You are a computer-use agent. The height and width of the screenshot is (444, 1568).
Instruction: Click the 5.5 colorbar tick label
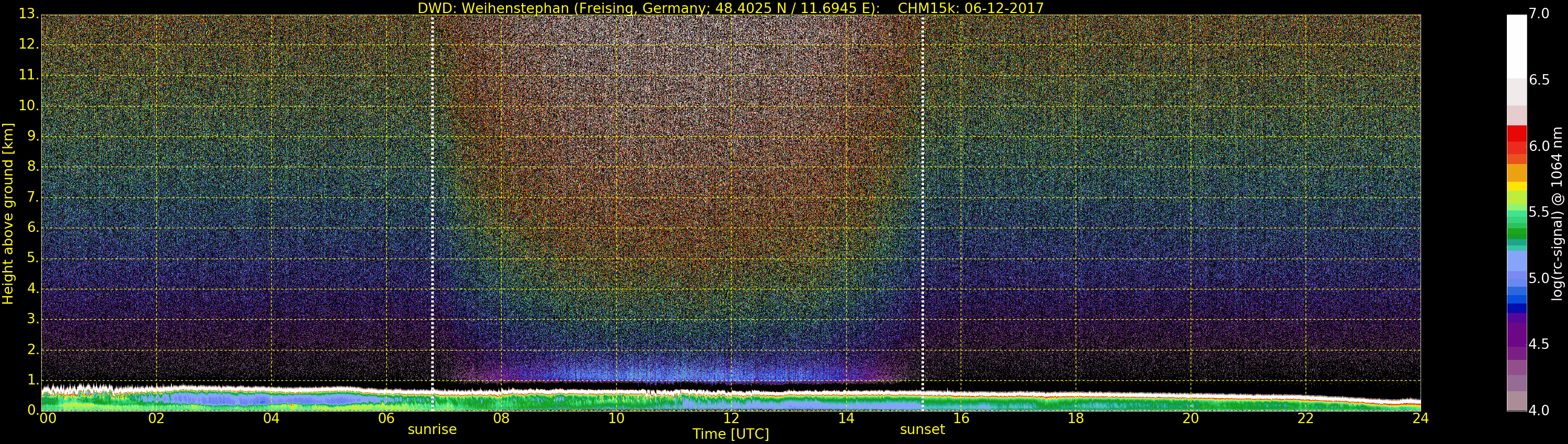(x=1539, y=212)
